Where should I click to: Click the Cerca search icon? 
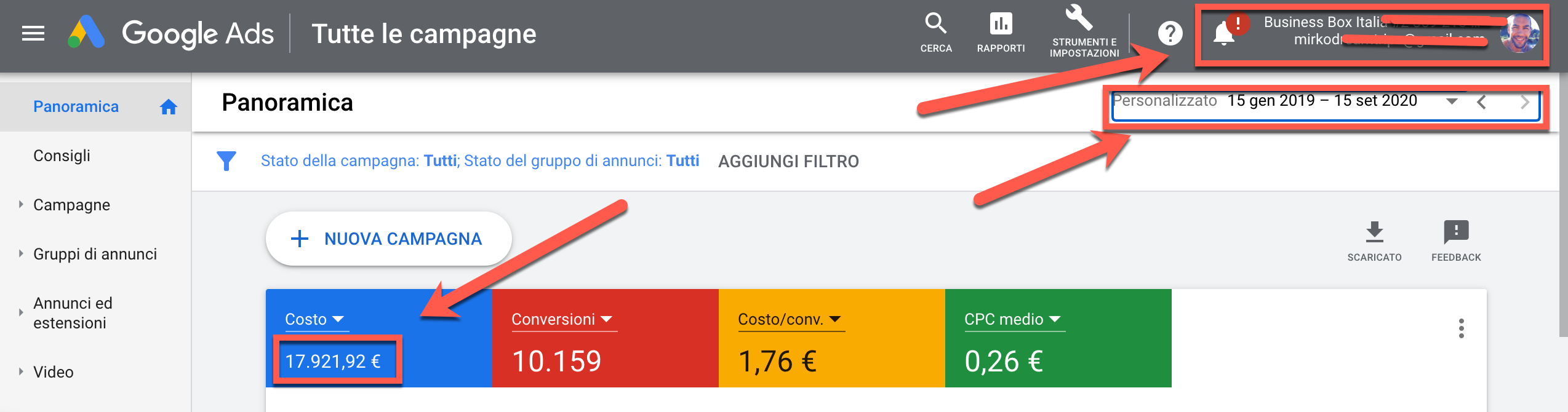[935, 25]
